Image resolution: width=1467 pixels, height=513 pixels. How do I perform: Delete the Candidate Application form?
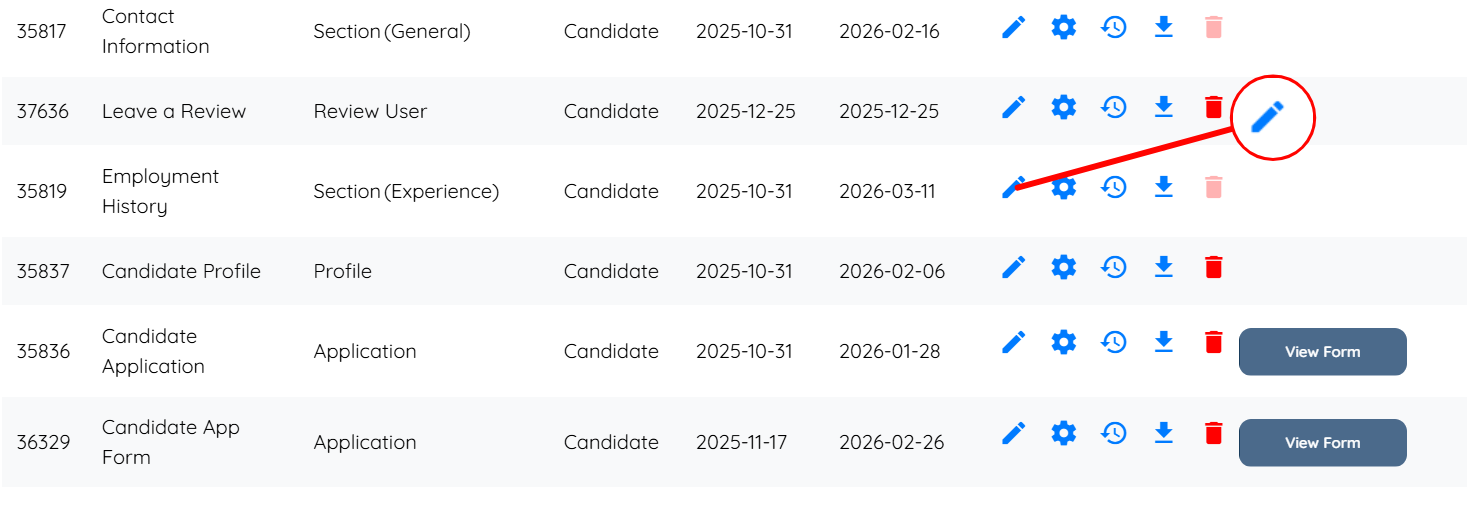1213,343
